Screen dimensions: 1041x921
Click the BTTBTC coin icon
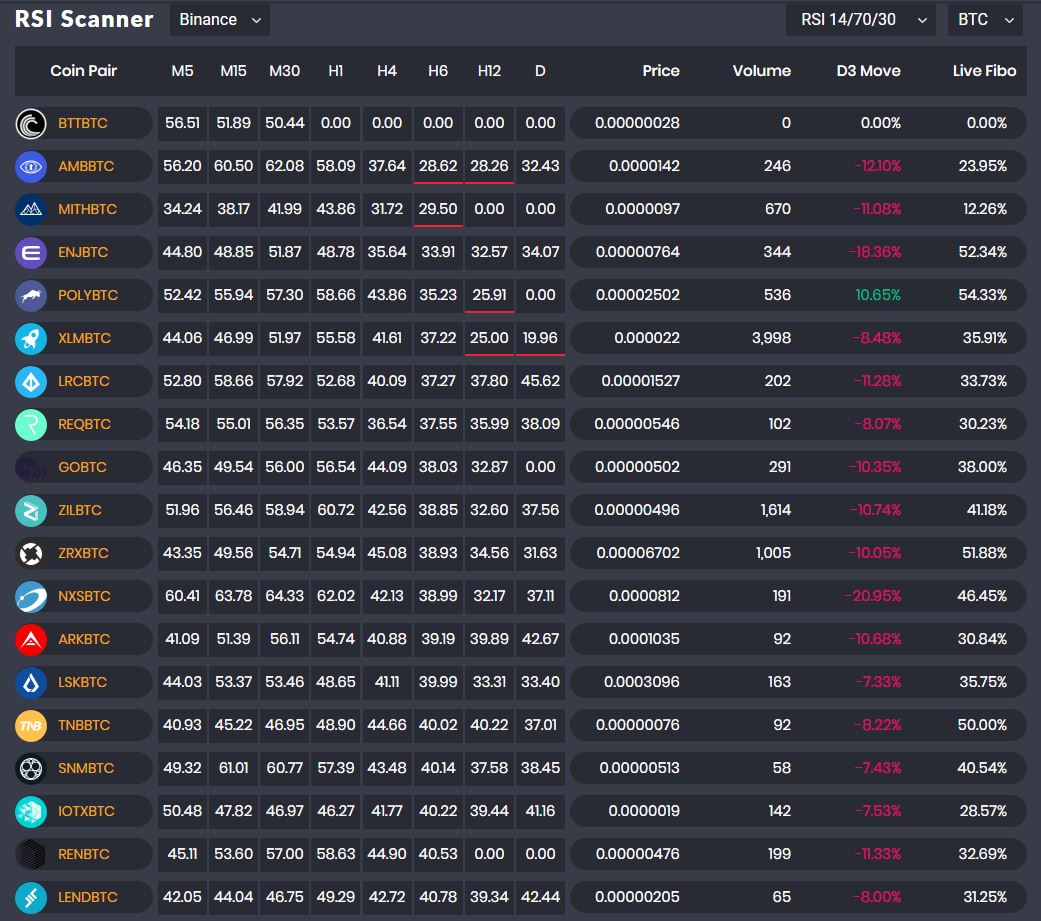(31, 124)
